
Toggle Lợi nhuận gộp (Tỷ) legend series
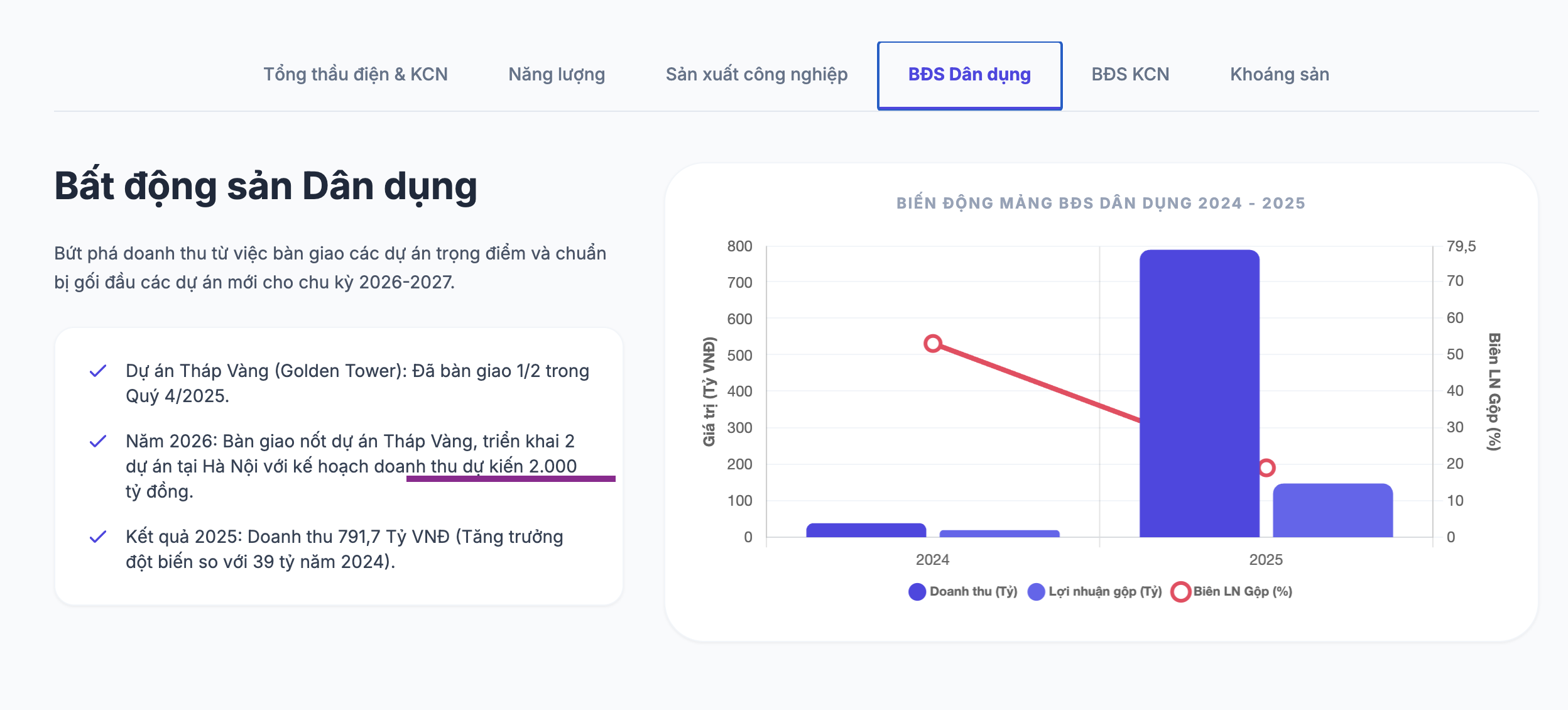(x=1105, y=592)
